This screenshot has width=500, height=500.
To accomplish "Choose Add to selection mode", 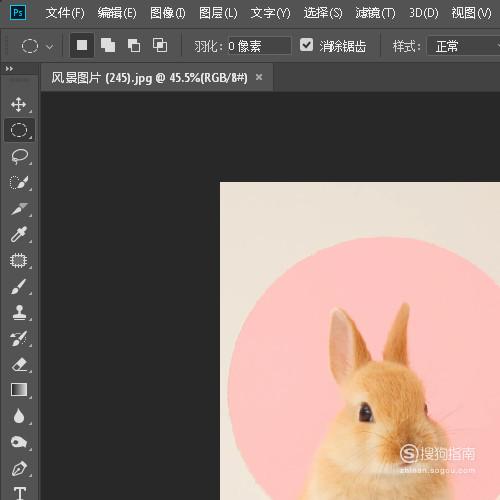I will [108, 45].
